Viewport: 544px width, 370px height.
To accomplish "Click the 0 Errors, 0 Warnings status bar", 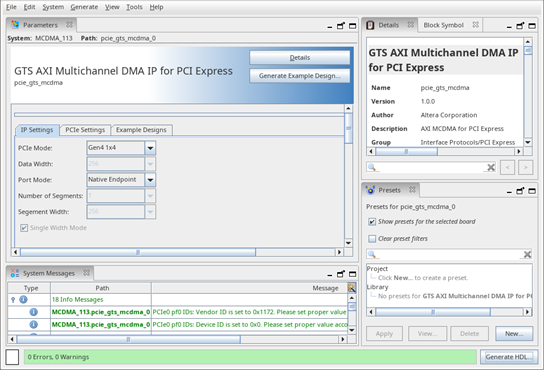I will click(x=250, y=357).
